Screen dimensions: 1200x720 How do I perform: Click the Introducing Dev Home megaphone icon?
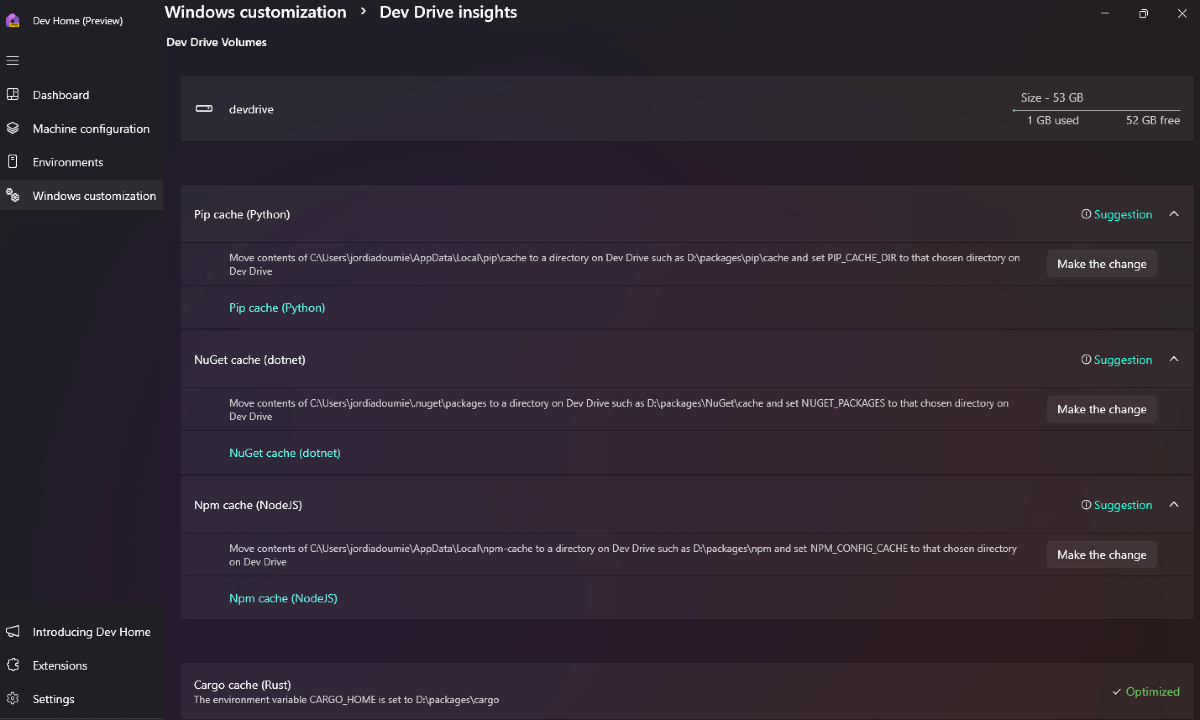[x=13, y=632]
